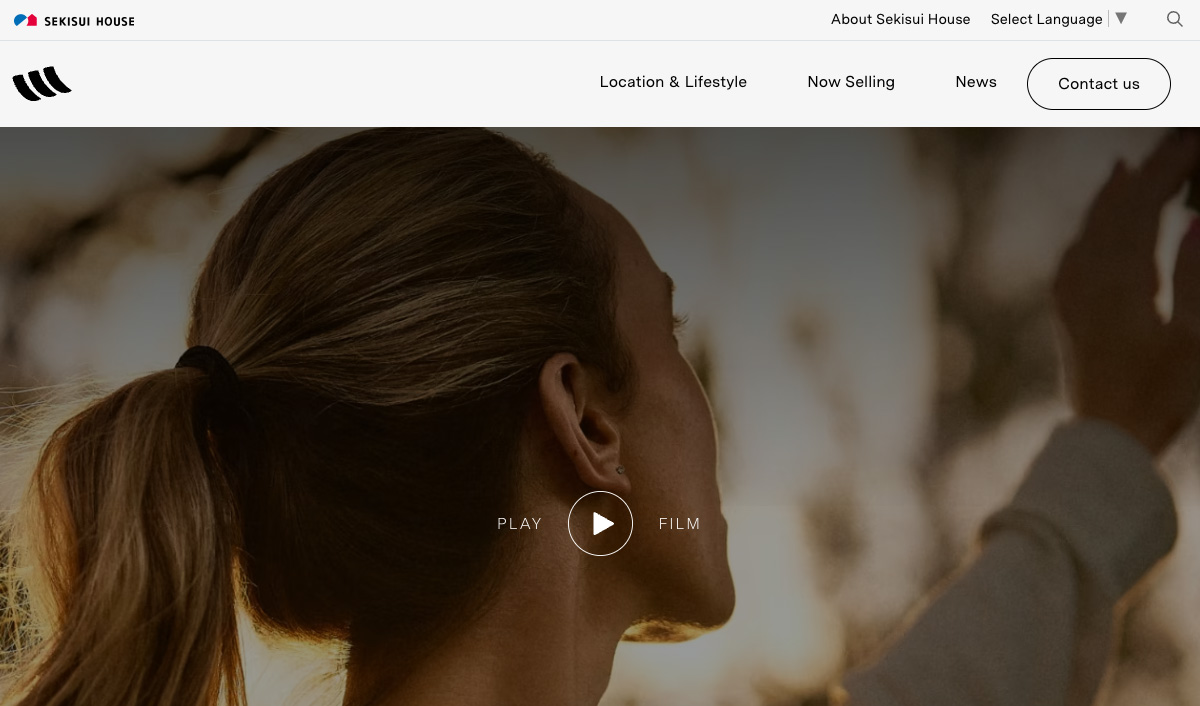Go to the Now Selling page
Image resolution: width=1200 pixels, height=706 pixels.
pos(851,82)
